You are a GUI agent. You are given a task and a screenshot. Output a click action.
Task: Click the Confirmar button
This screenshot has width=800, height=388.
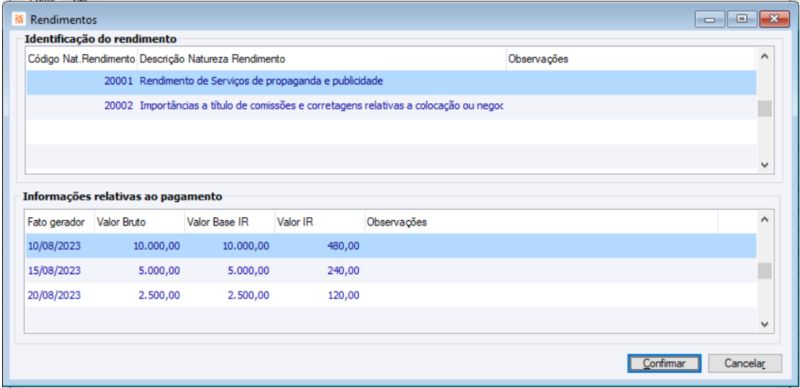tap(664, 363)
